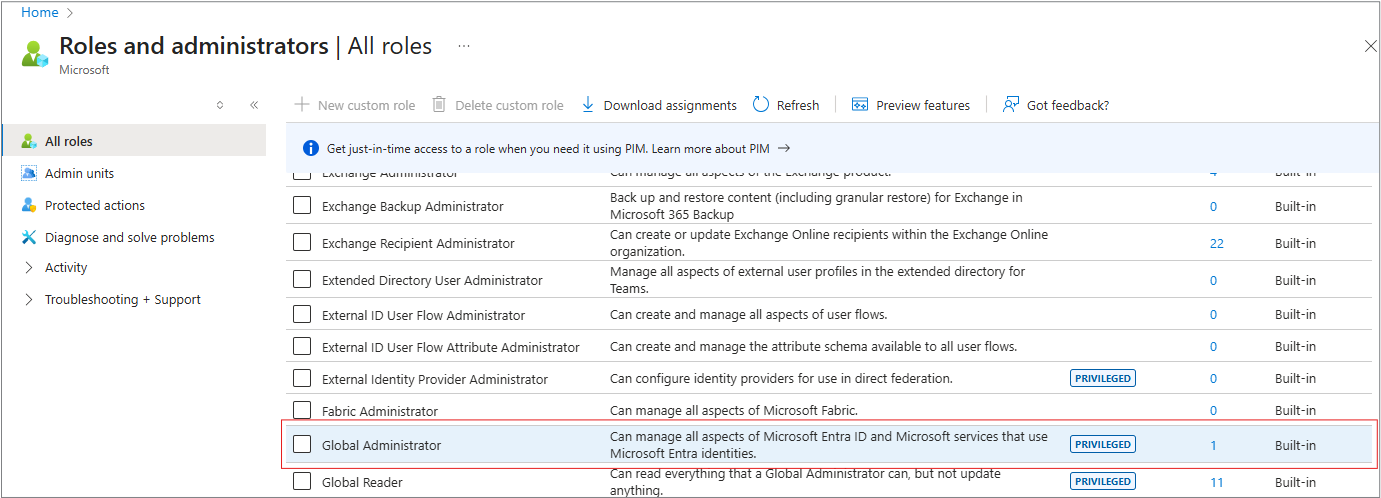Close the Roles and administrators blade
Image resolution: width=1381 pixels, height=498 pixels.
(x=1370, y=46)
